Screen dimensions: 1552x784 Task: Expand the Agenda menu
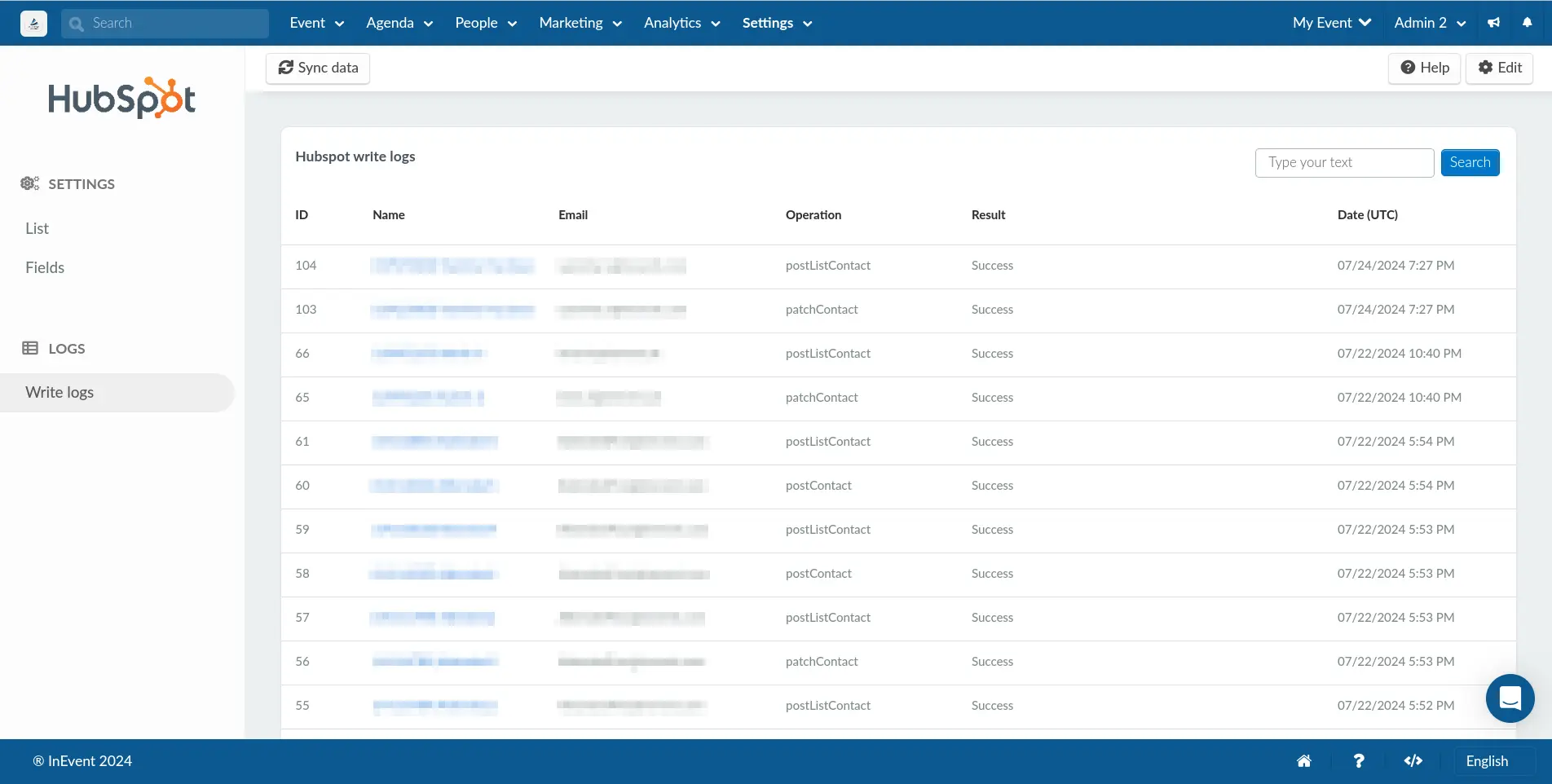point(399,23)
